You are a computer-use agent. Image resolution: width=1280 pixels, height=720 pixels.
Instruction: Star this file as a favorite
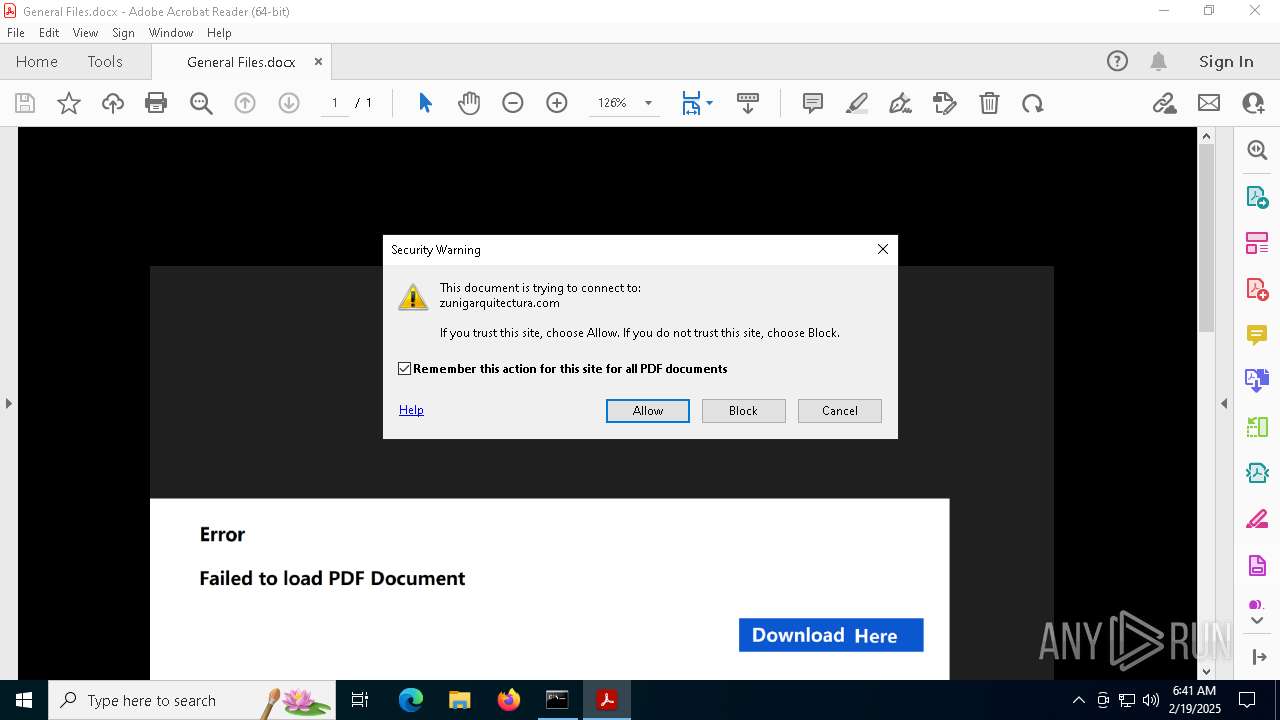[x=69, y=103]
